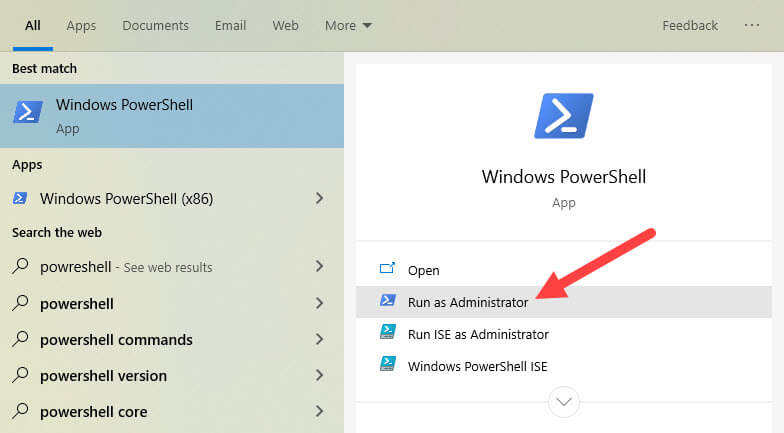Select the powershell web suggestion
This screenshot has width=784, height=433.
(172, 304)
